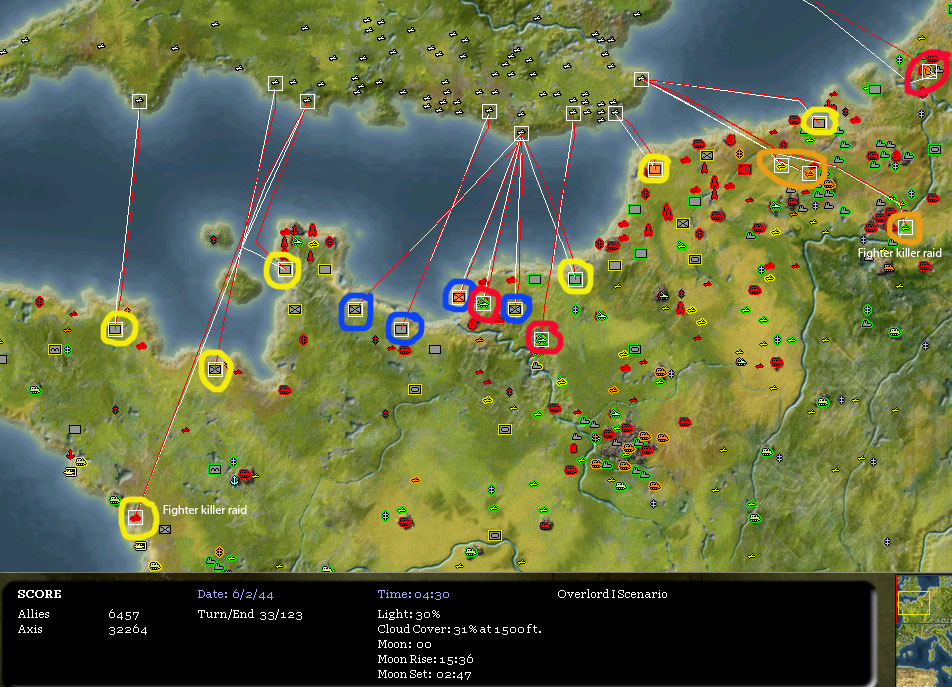952x687 pixels.
Task: Click the solid red crossed-box unit icon
Action: (x=745, y=169)
